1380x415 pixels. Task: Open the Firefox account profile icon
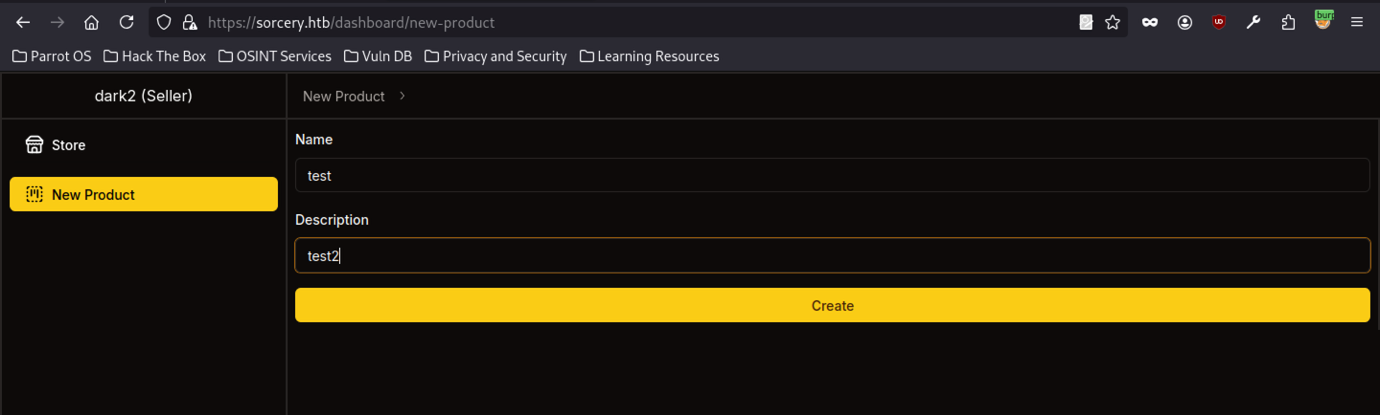pos(1184,22)
